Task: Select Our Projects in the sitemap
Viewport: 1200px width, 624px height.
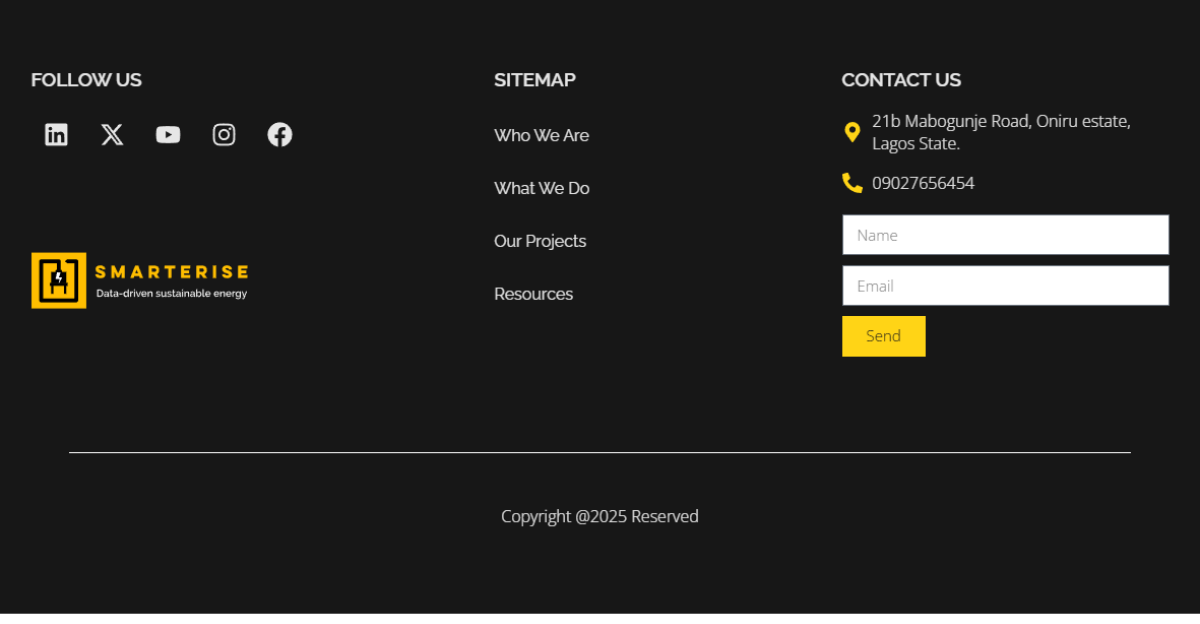Action: click(x=540, y=242)
